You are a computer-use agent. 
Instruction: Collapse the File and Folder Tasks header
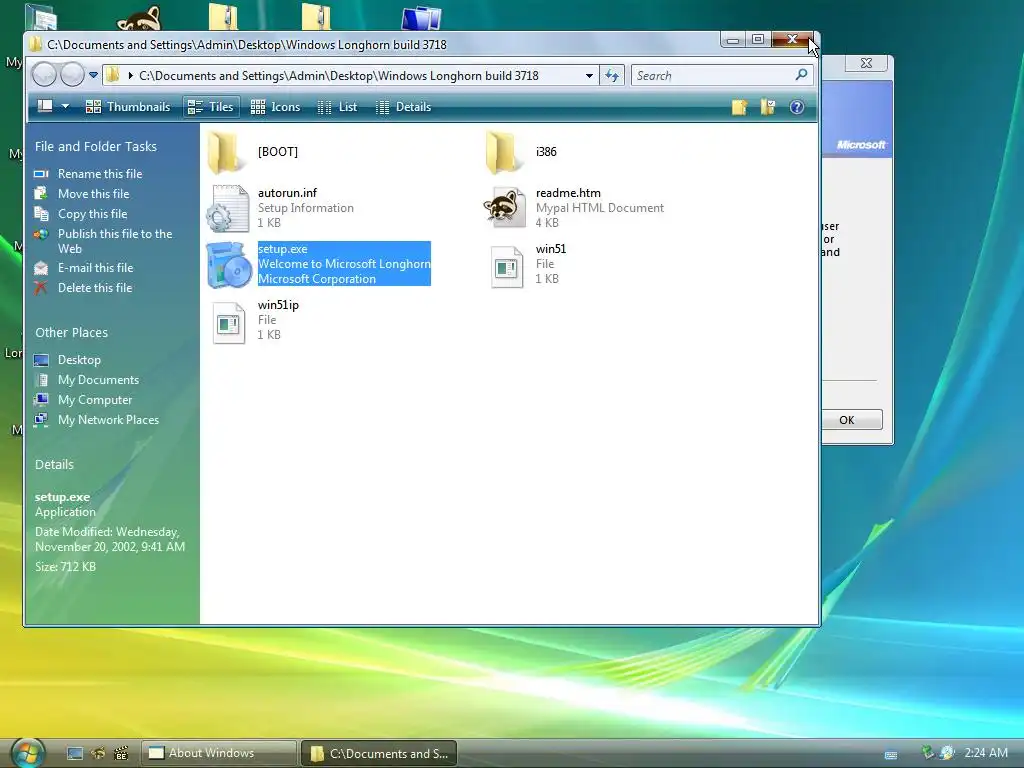96,147
